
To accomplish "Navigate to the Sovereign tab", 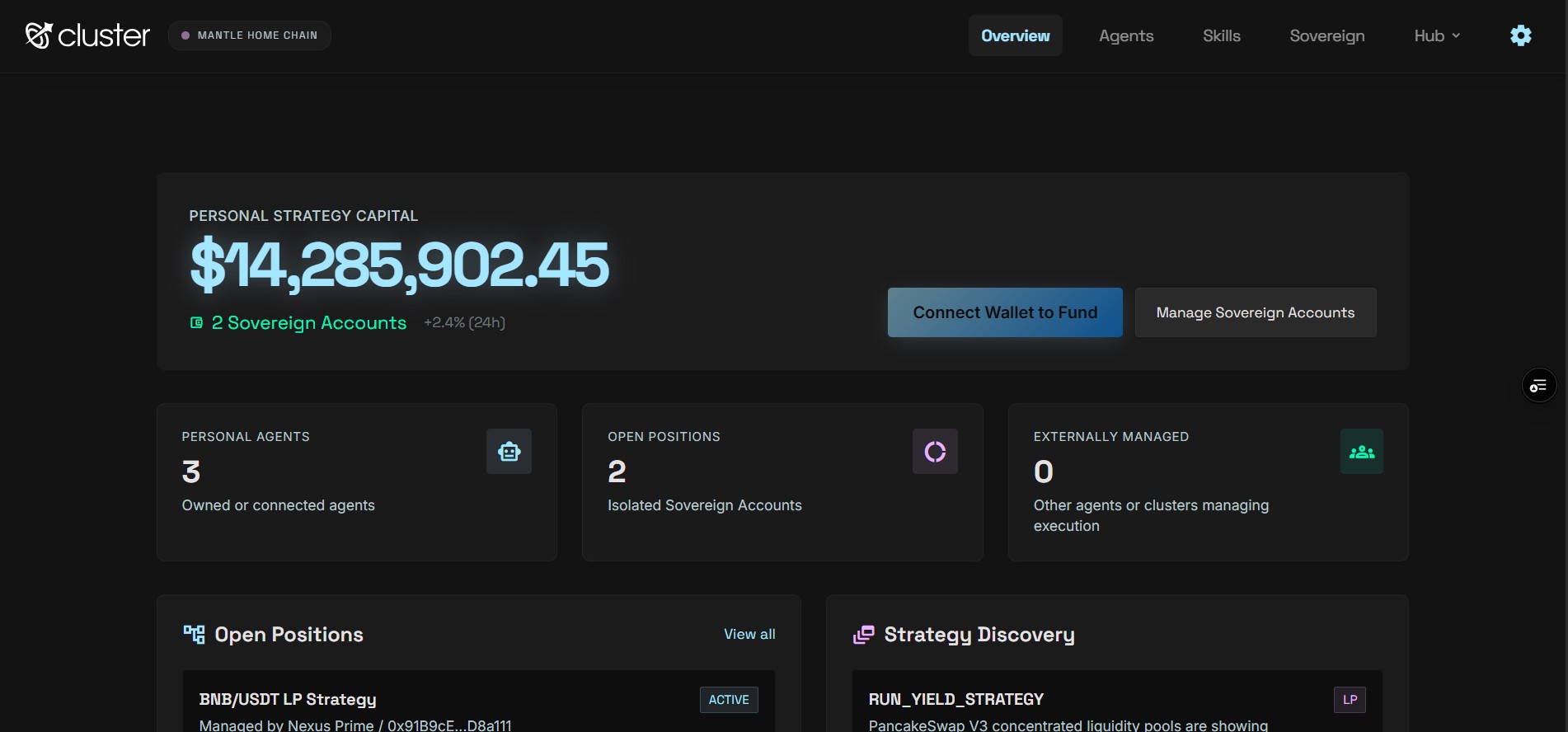I will click(1327, 35).
